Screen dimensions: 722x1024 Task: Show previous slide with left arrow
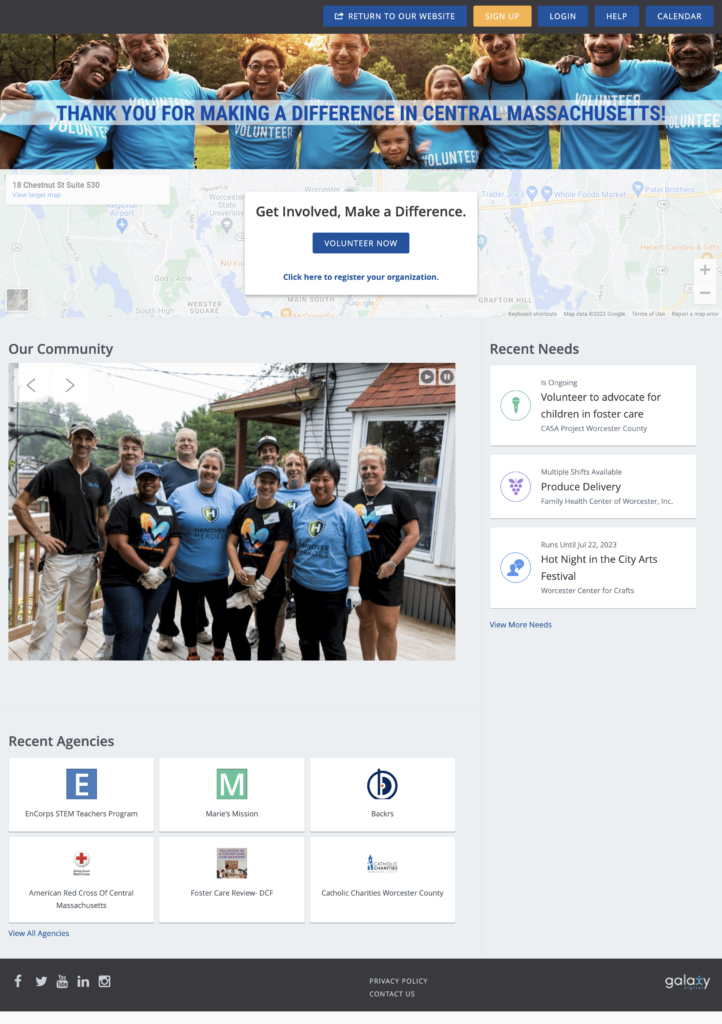pos(31,385)
